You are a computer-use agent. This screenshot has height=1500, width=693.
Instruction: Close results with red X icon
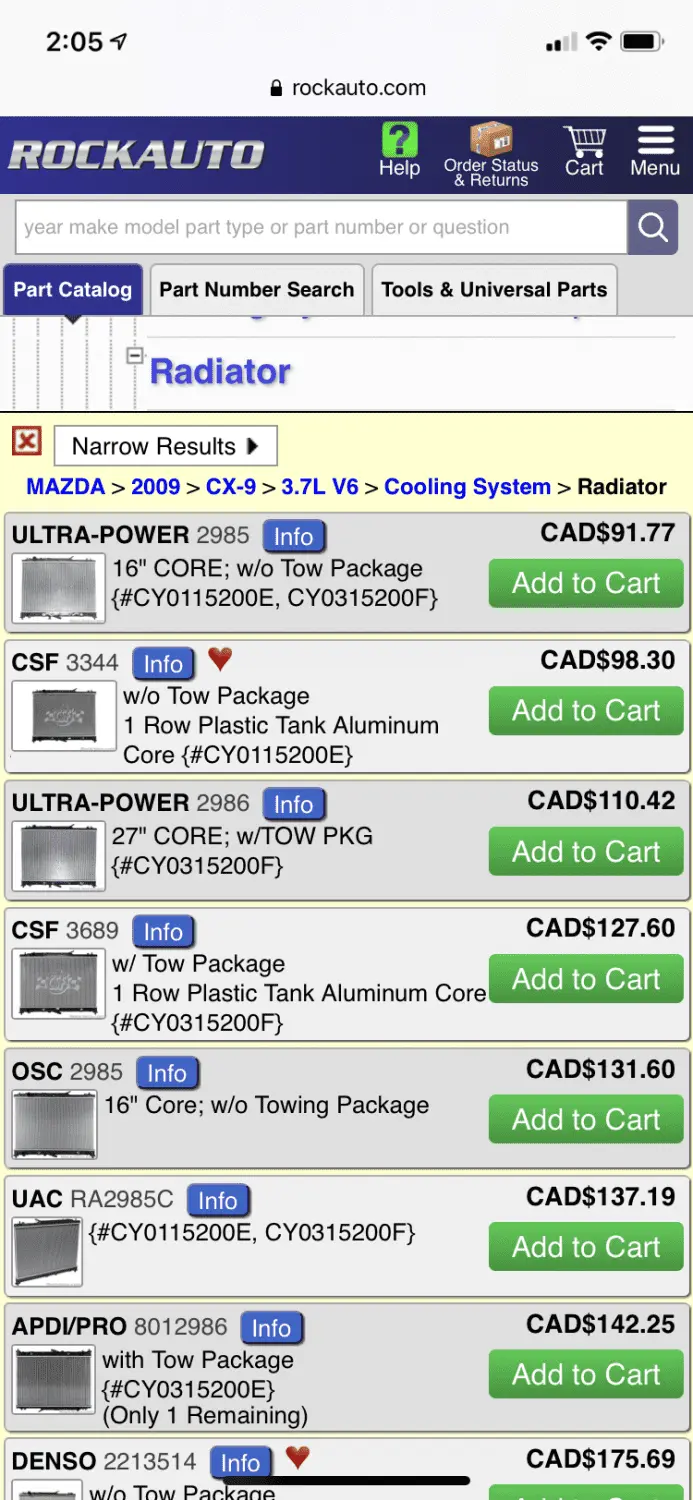pos(27,441)
